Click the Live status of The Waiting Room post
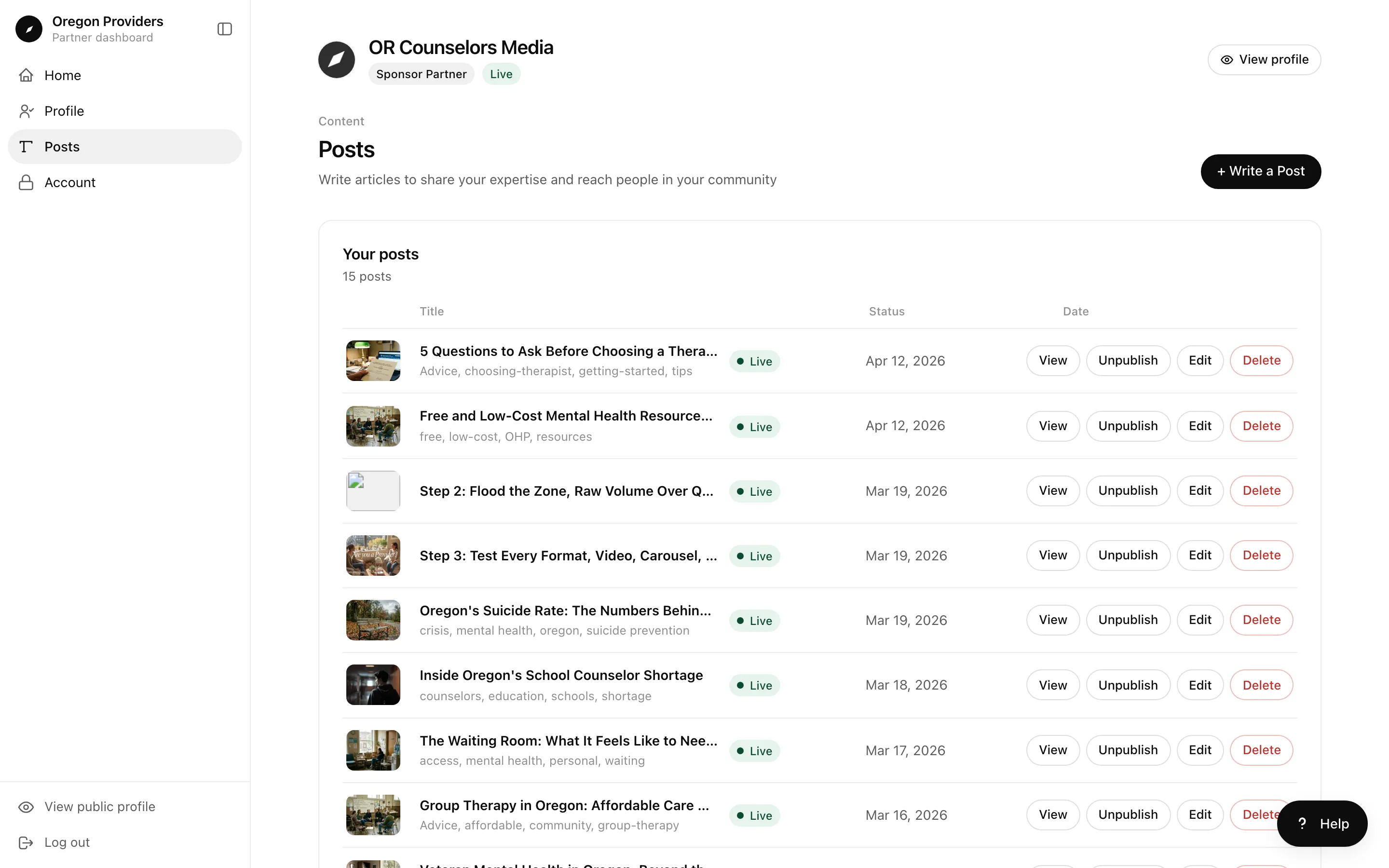Viewport: 1389px width, 868px height. (754, 751)
